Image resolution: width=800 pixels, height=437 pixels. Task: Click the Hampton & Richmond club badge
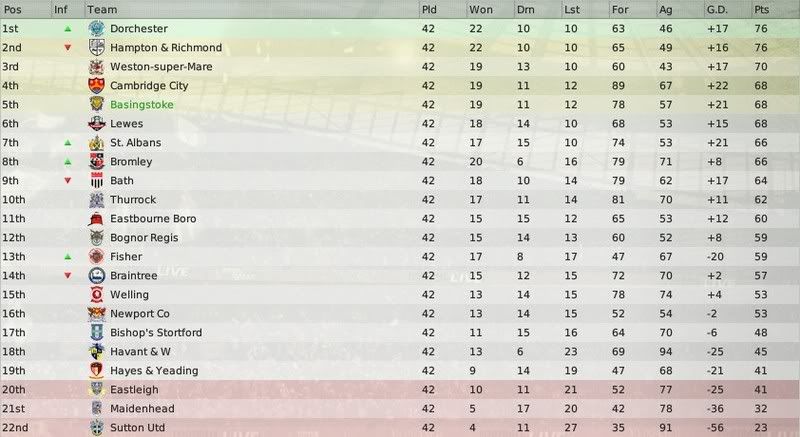pyautogui.click(x=96, y=47)
